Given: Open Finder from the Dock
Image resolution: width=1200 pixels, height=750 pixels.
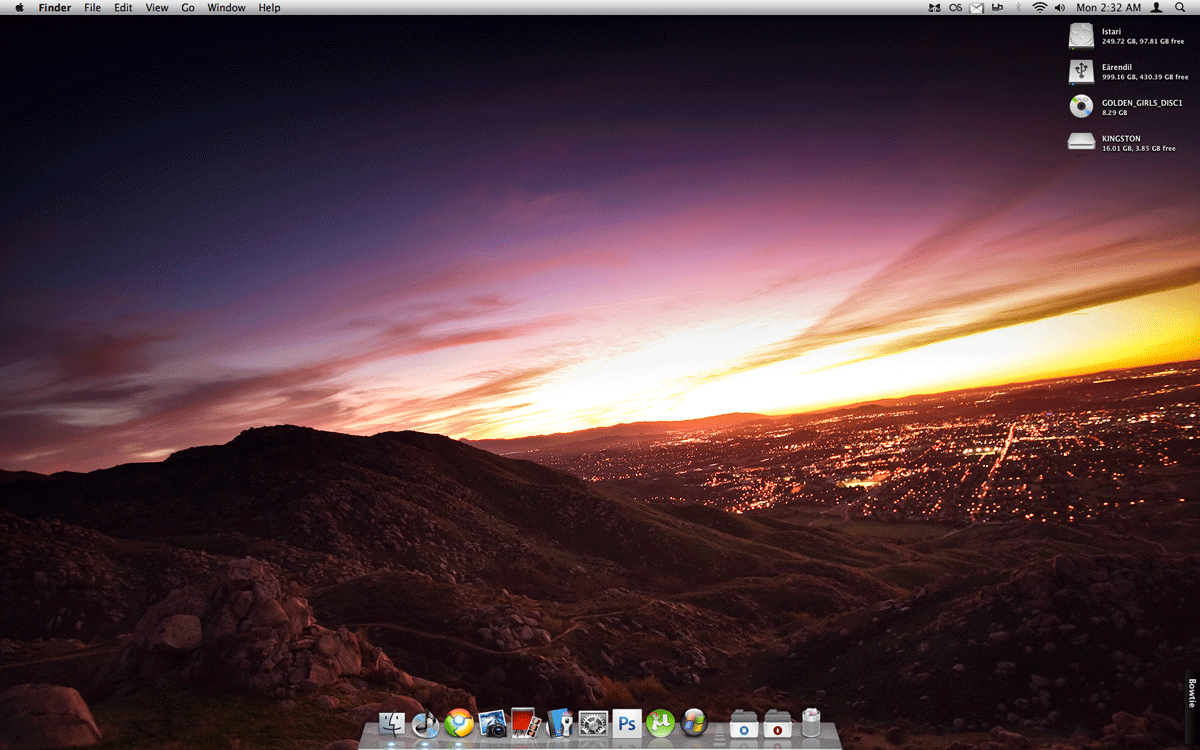Looking at the screenshot, I should [x=392, y=724].
